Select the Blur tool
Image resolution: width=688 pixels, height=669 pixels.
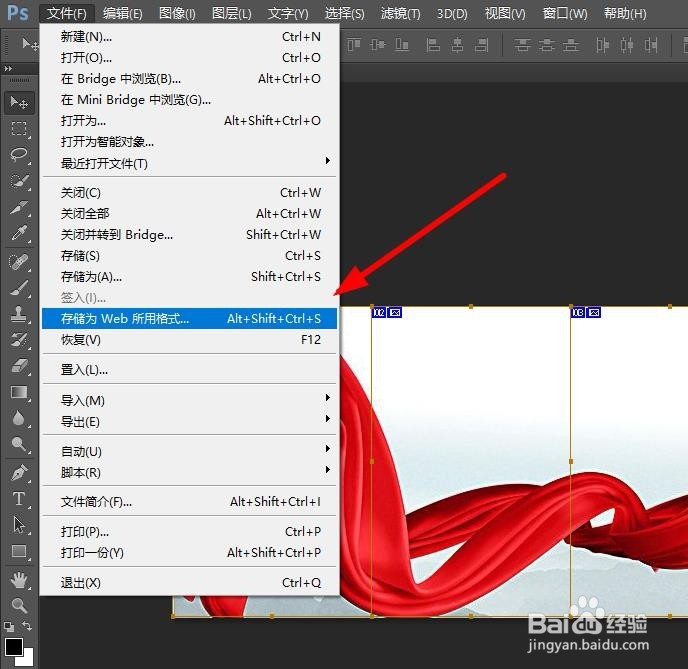18,418
